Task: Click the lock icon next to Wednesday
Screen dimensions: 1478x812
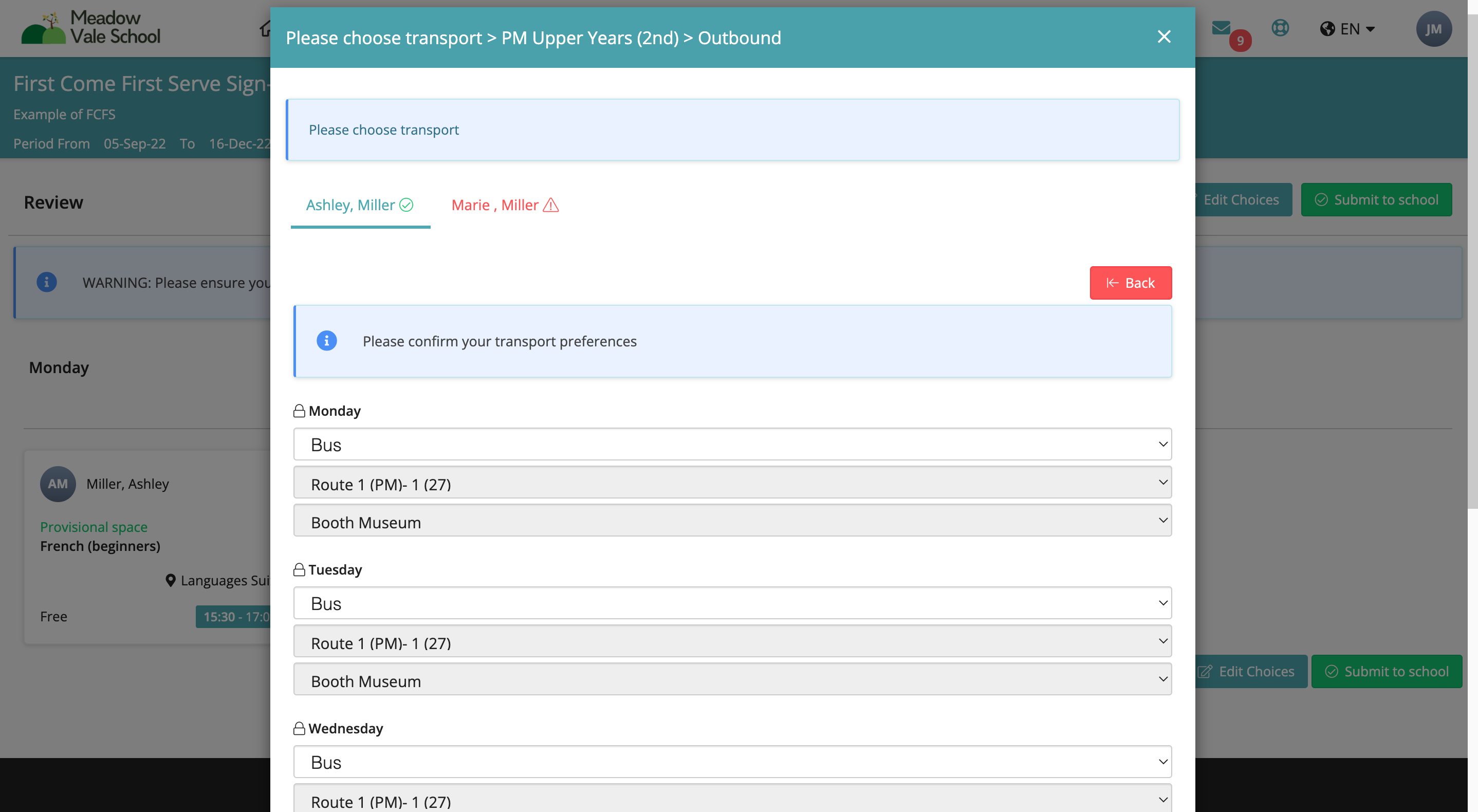Action: click(299, 728)
